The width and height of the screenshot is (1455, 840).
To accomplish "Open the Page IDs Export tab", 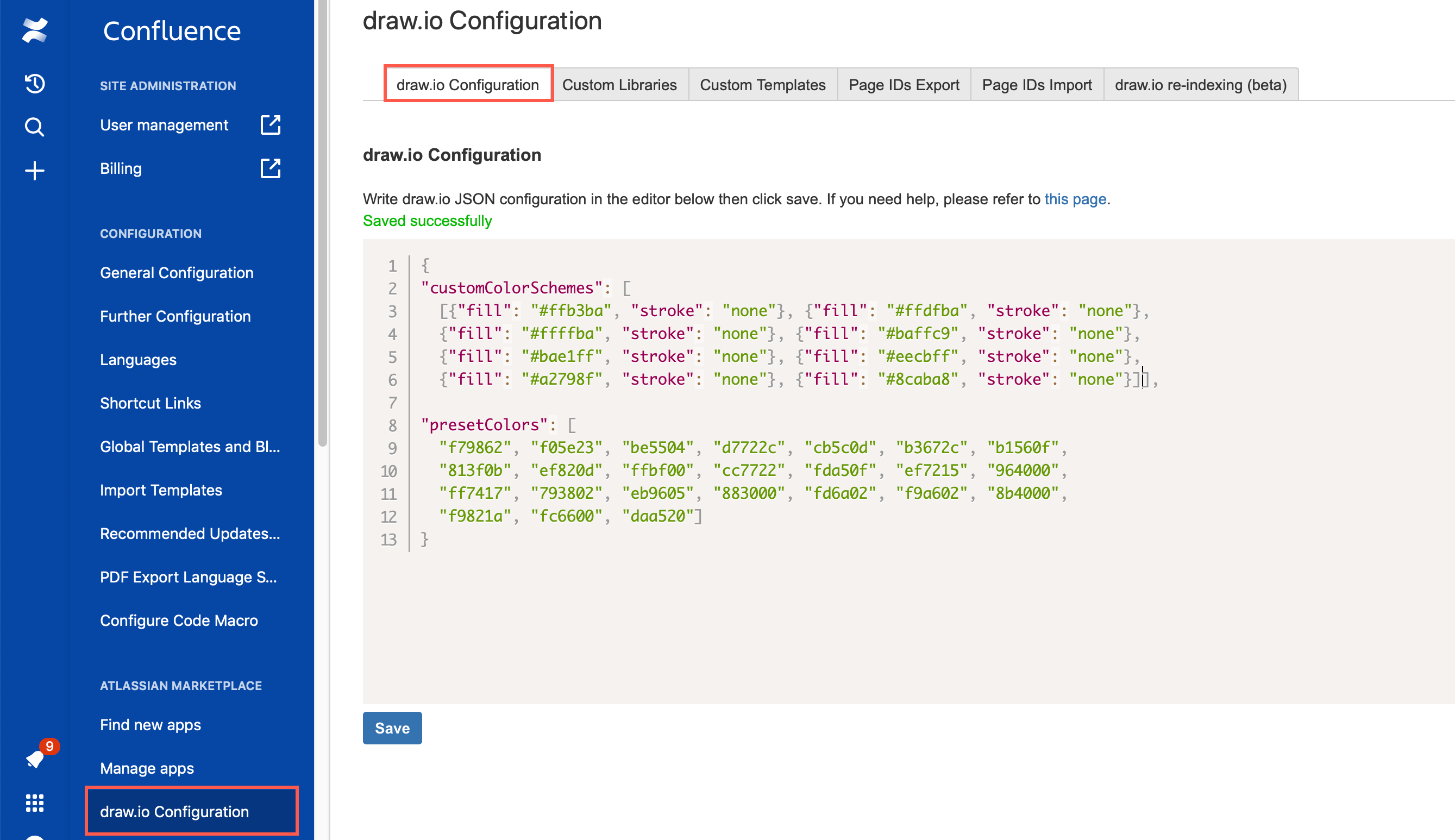I will tap(904, 84).
